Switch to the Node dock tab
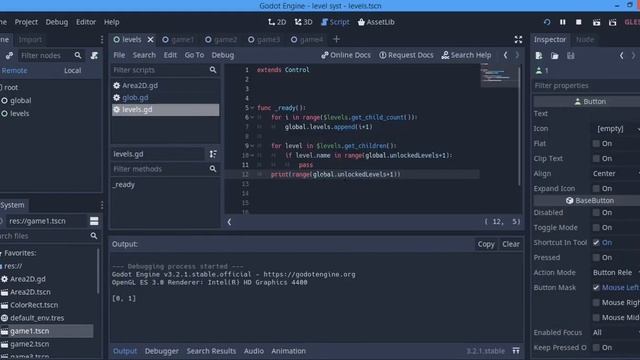Viewport: 640px width, 360px height. [585, 40]
